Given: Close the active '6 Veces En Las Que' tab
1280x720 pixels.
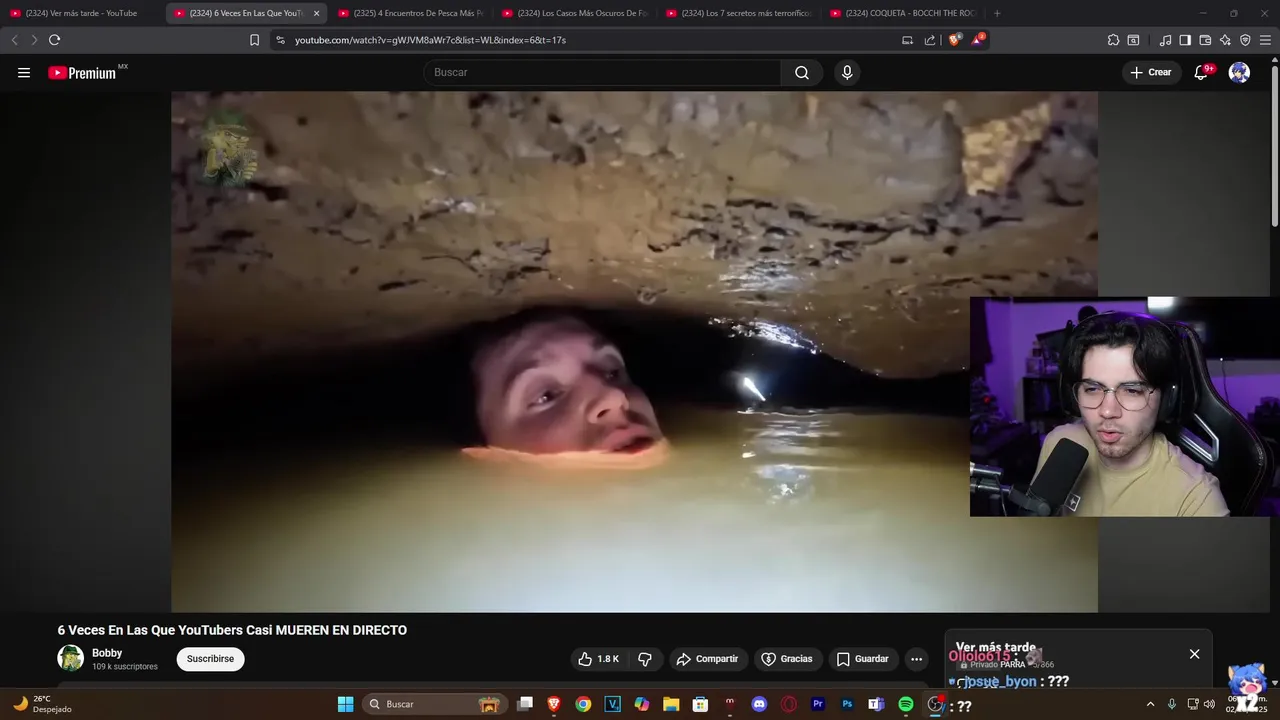Looking at the screenshot, I should 316,13.
